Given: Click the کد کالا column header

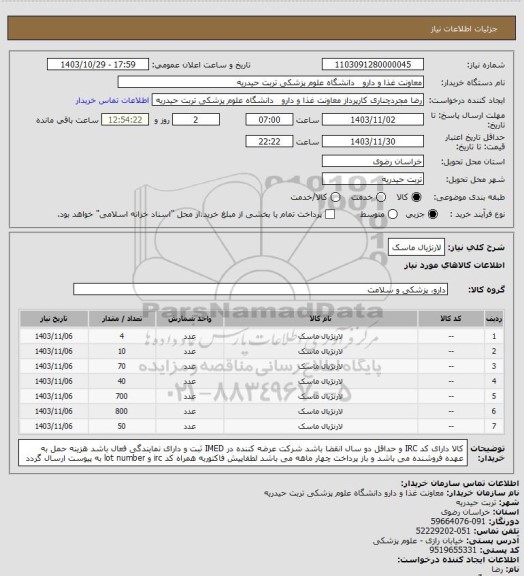Looking at the screenshot, I should [451, 319].
